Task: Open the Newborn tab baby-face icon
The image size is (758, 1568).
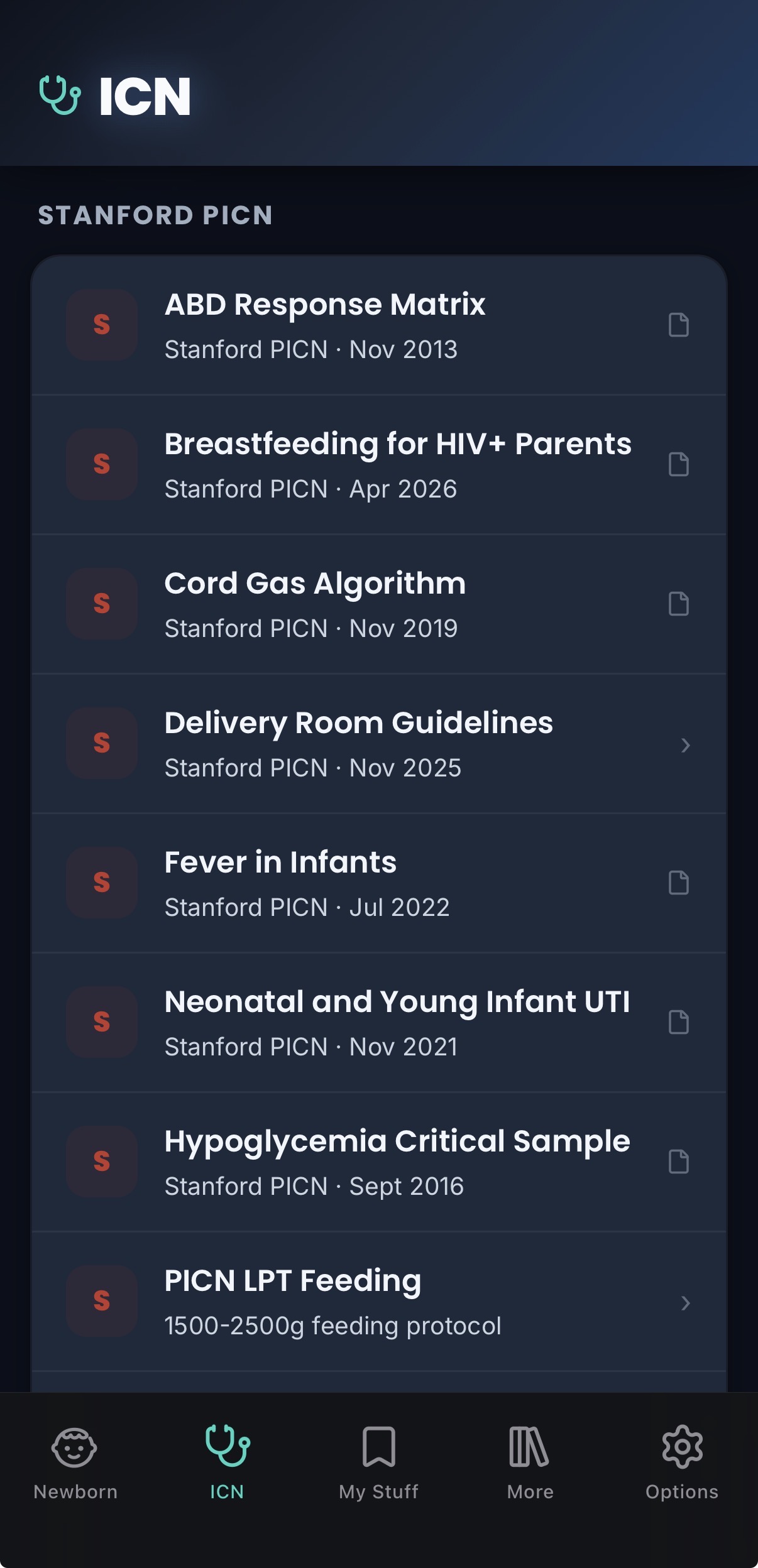Action: pos(74,1447)
